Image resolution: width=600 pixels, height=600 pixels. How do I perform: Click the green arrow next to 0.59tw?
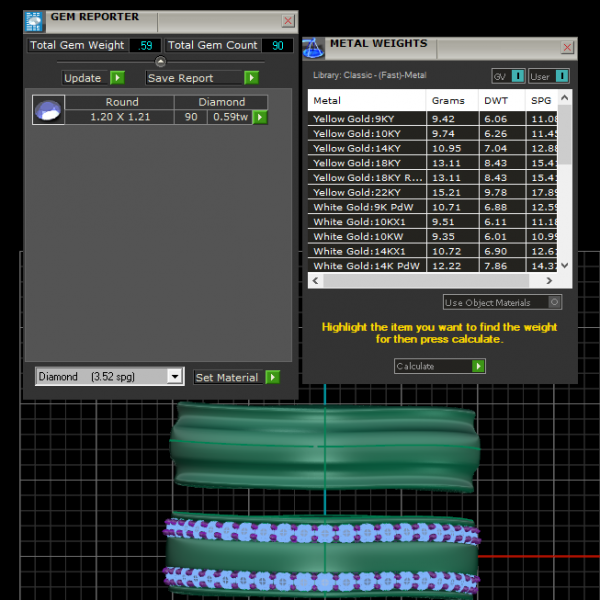(x=260, y=117)
